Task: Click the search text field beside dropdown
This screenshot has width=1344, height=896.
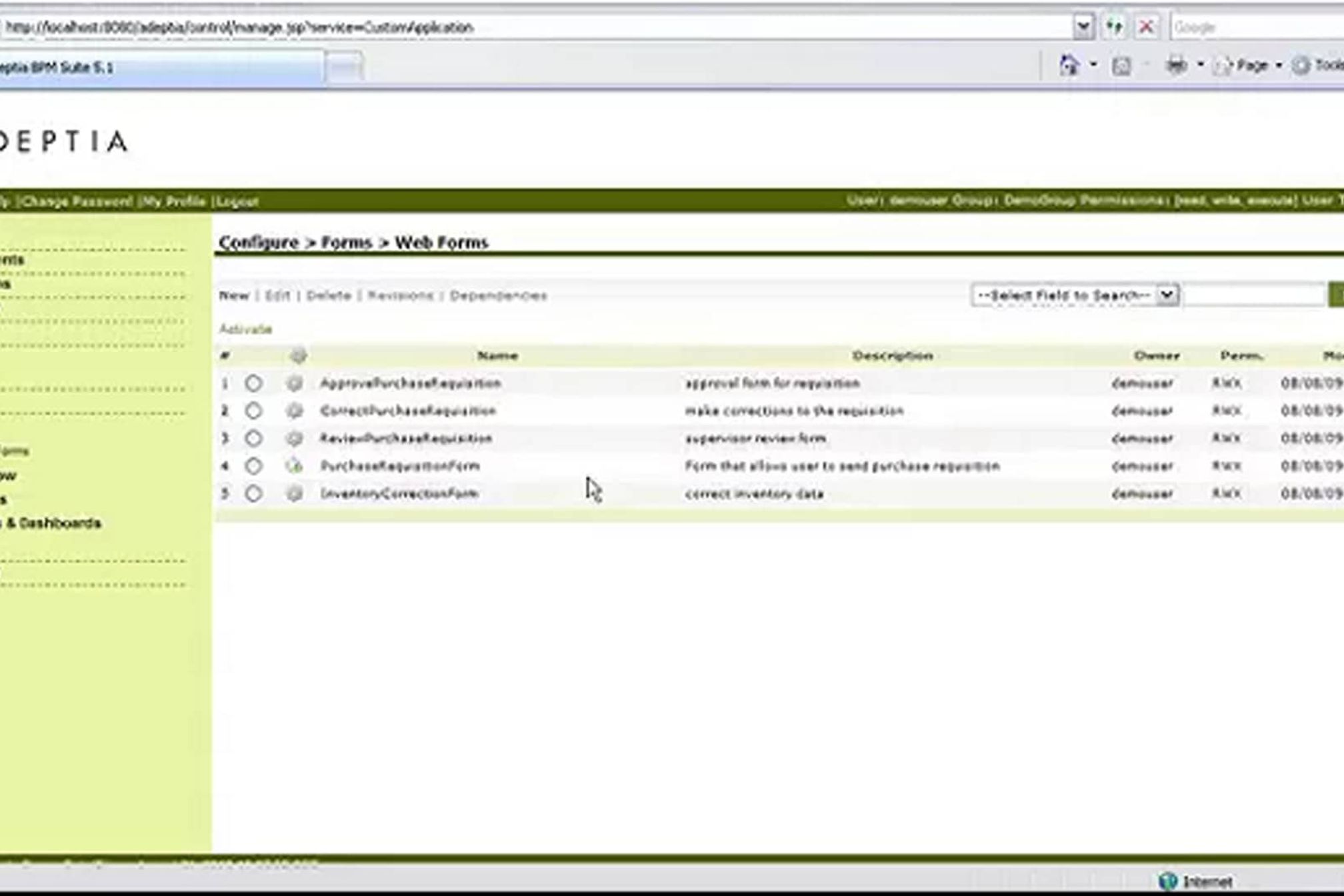Action: coord(1253,295)
